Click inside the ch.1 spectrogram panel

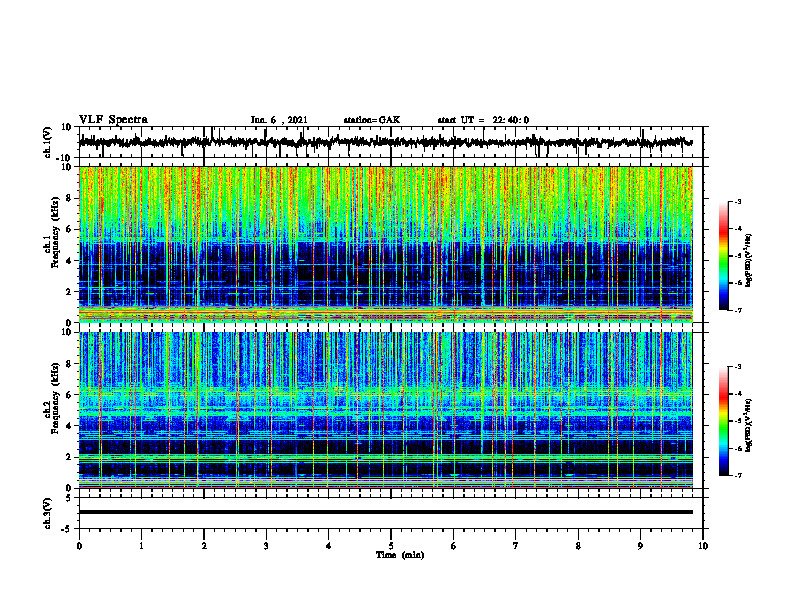click(385, 244)
